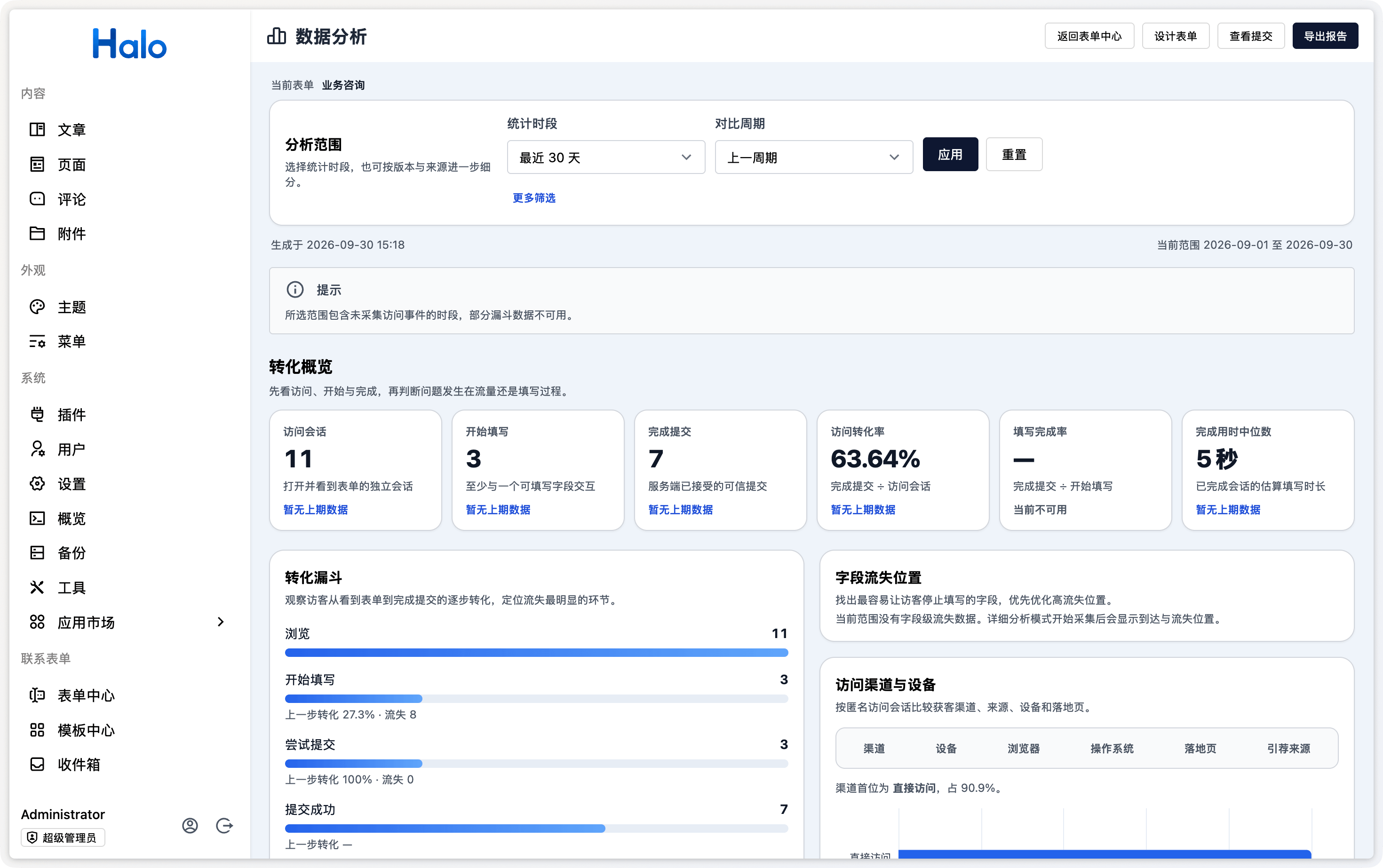This screenshot has width=1383, height=868.
Task: Click the info icon in the 提示 notice
Action: tap(295, 289)
